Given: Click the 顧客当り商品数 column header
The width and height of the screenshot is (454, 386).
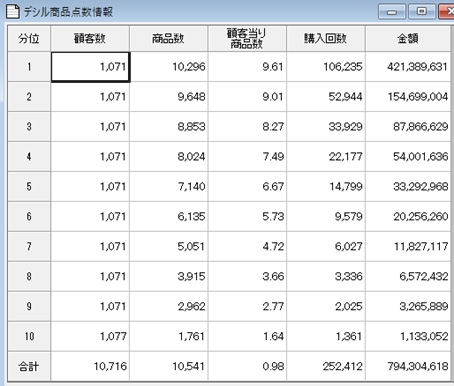Looking at the screenshot, I should pos(247,39).
